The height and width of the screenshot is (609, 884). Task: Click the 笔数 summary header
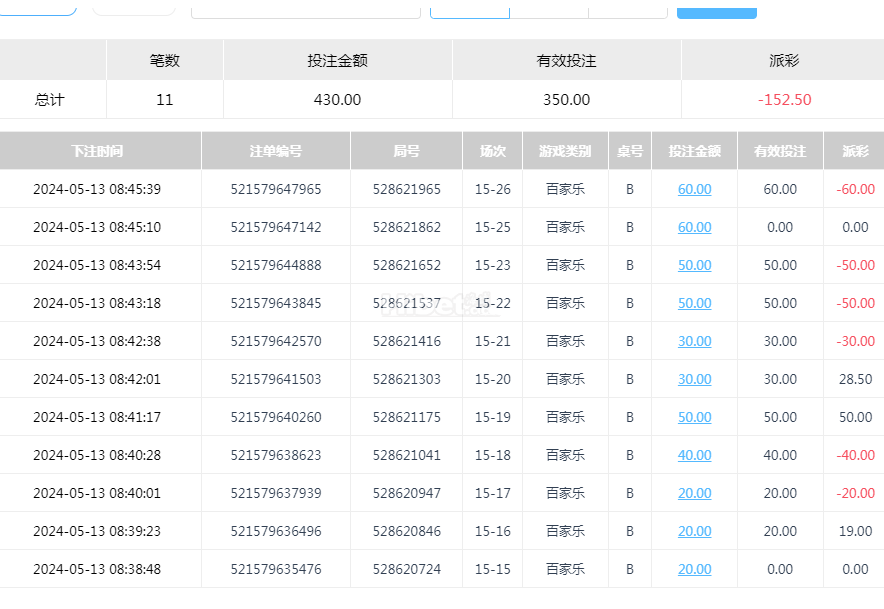click(165, 60)
